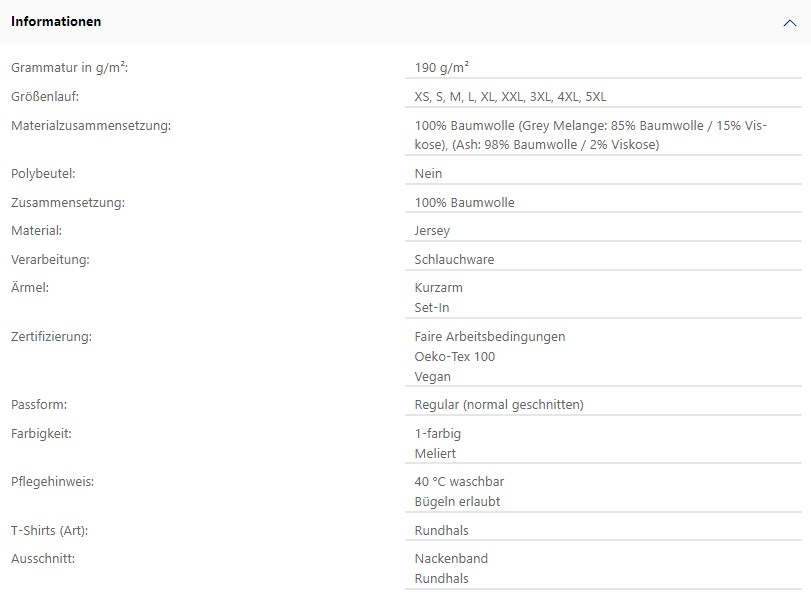Image resolution: width=811 pixels, height=604 pixels.
Task: Select the Faire Arbeitsbedingungen certification
Action: click(x=490, y=337)
